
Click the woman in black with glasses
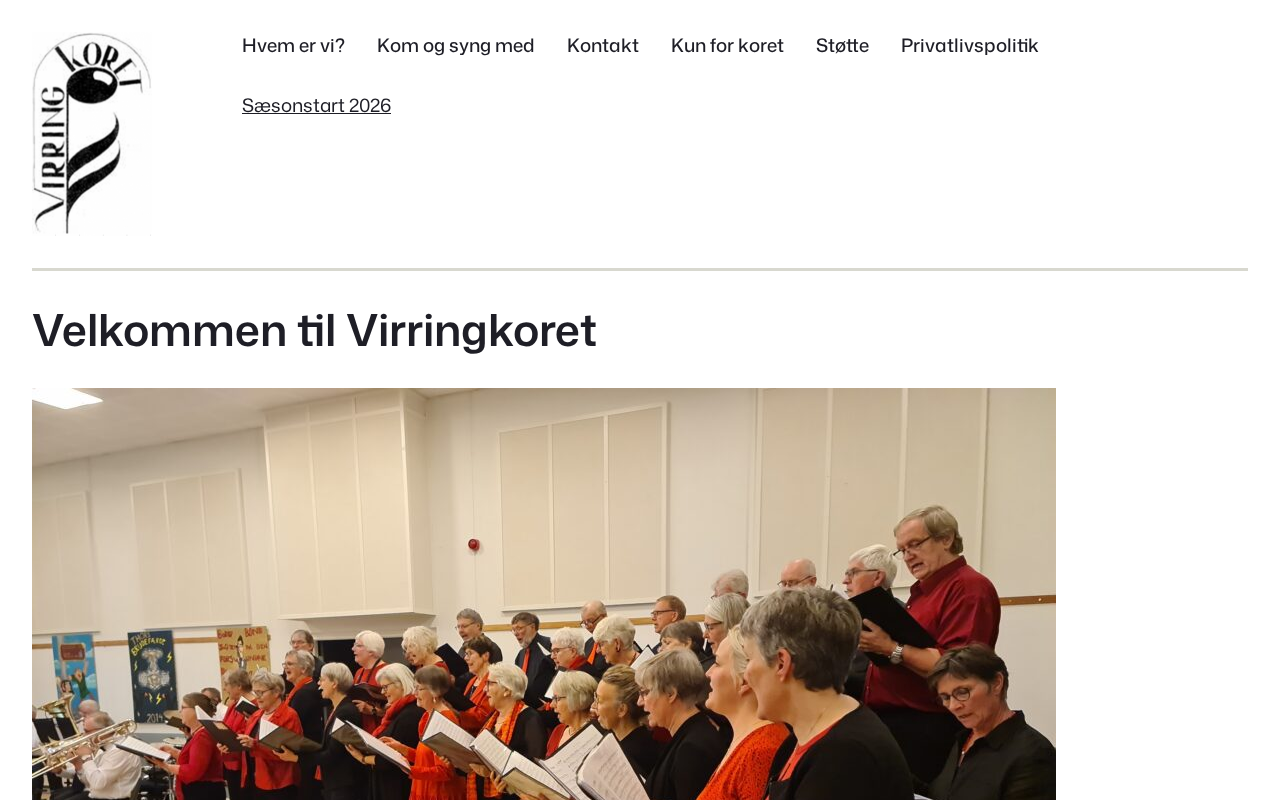[x=985, y=725]
